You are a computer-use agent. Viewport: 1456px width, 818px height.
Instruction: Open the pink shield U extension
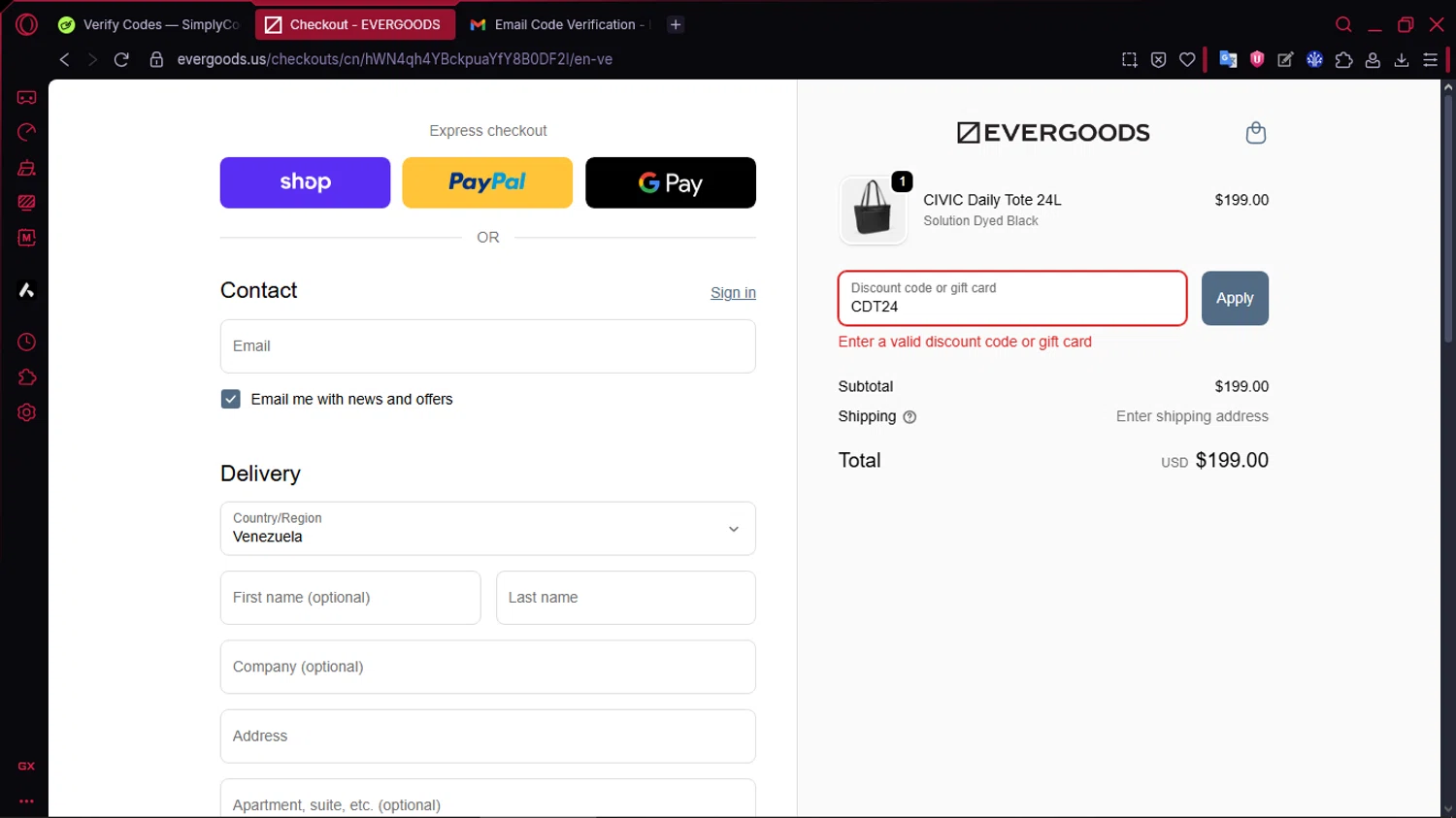coord(1257,59)
